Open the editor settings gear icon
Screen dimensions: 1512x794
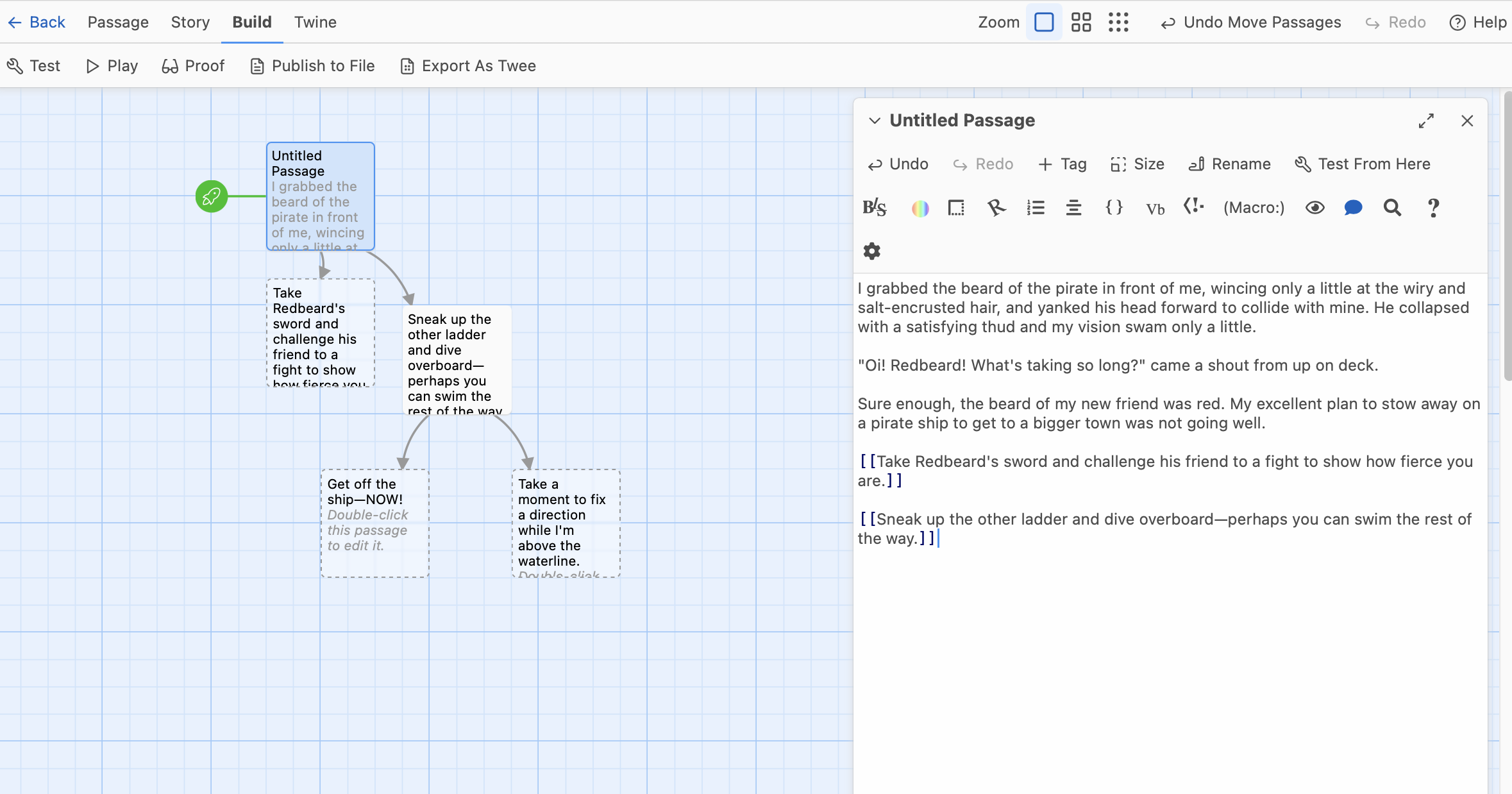pyautogui.click(x=872, y=251)
